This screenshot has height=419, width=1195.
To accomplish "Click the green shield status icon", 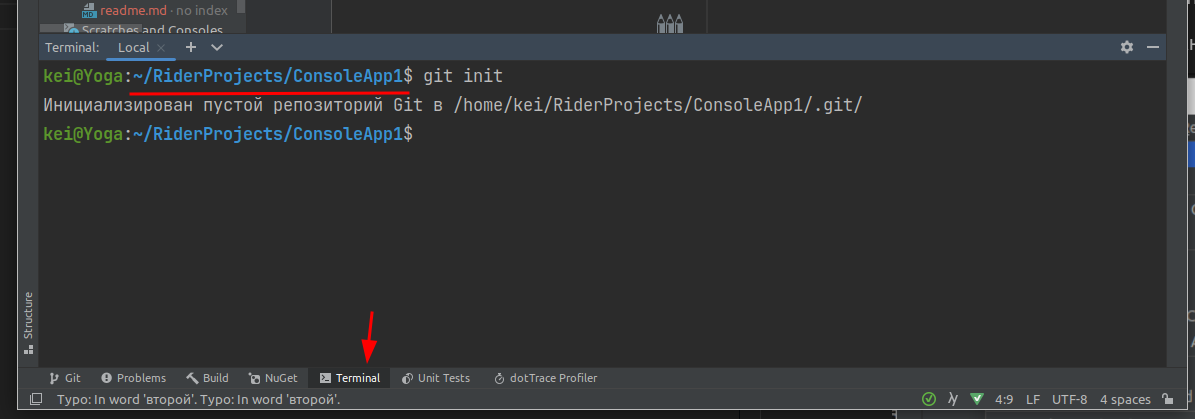I will coord(977,400).
